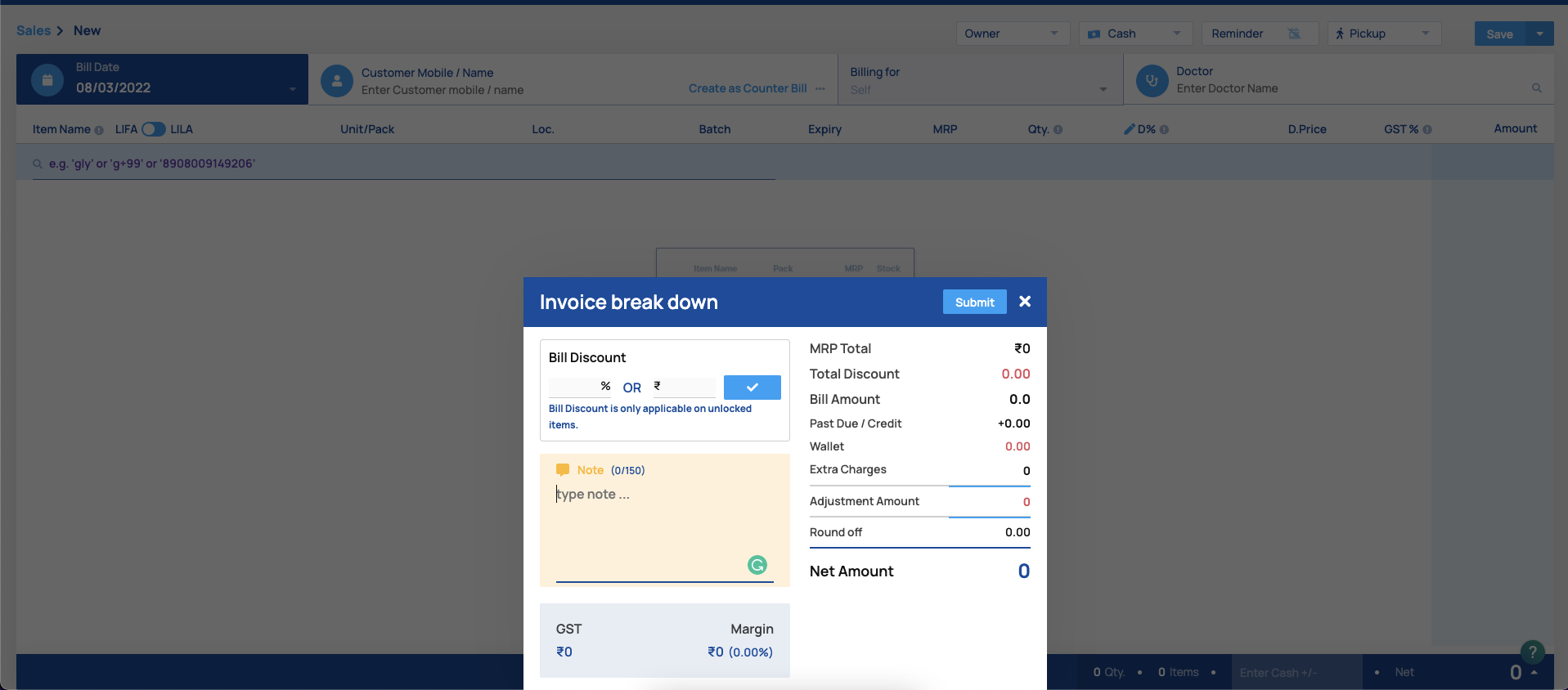Click the customer avatar icon
This screenshot has width=1568, height=690.
click(337, 81)
